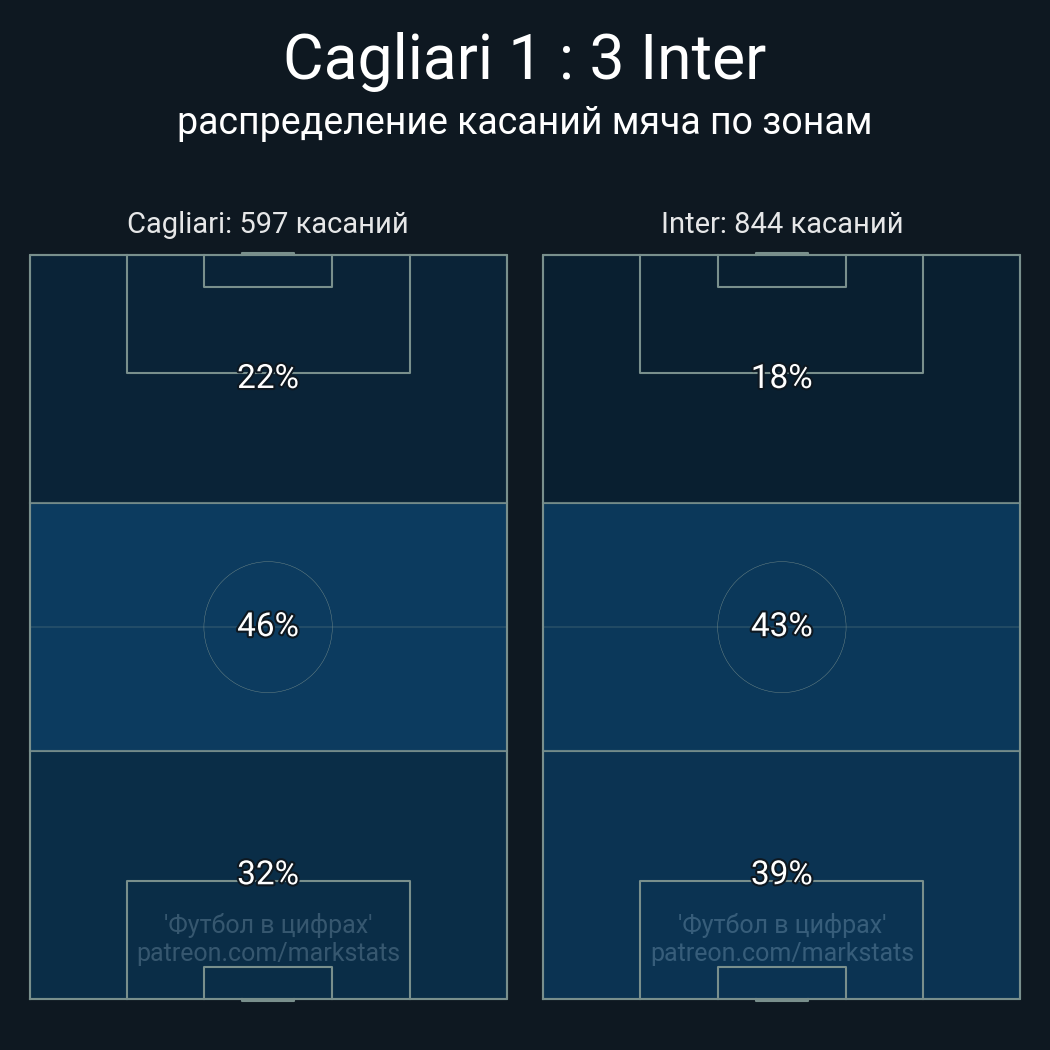This screenshot has height=1050, width=1050.
Task: Open patreon.com/markstats link on Cagliari pitch
Action: click(268, 952)
